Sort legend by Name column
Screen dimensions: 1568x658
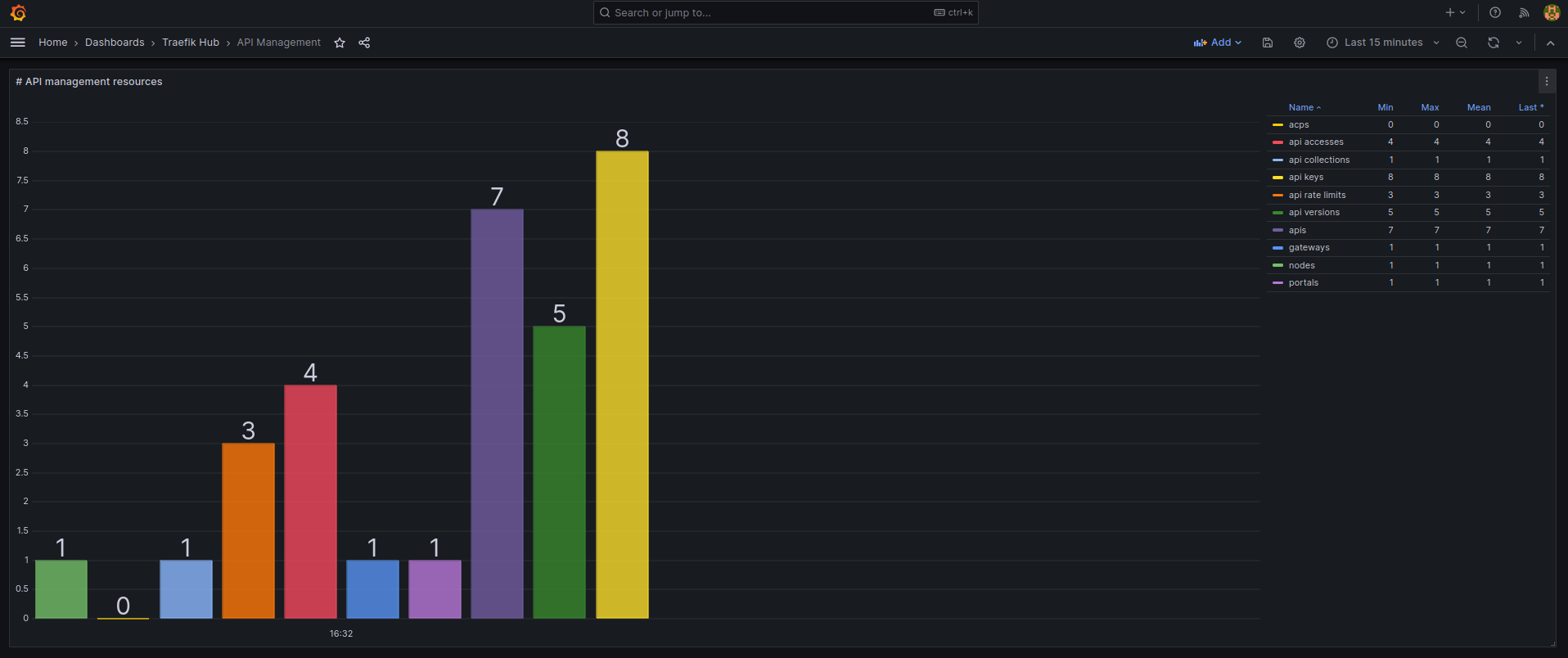[1304, 107]
